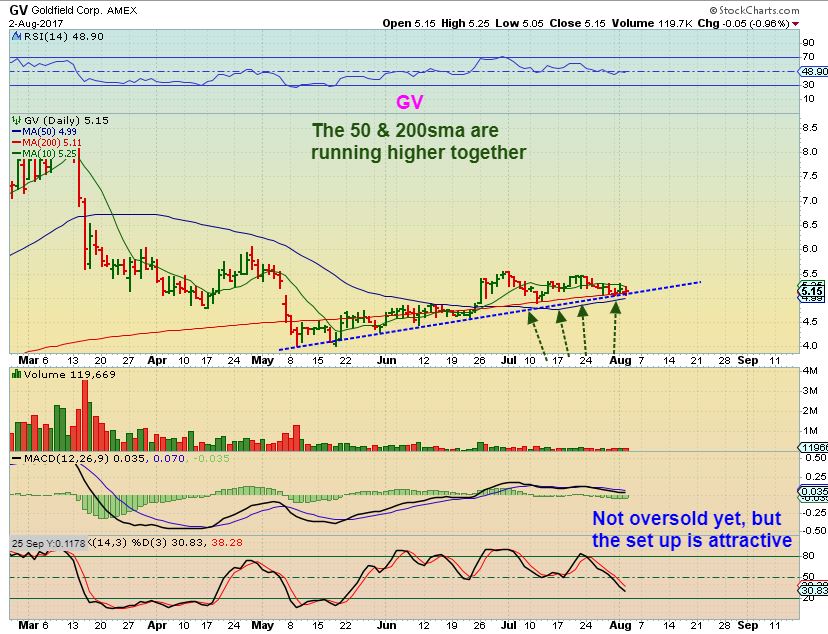Screen dimensions: 828x634
Task: Click the '%D(3) 30.83, 38.28' stochastic label
Action: point(187,542)
